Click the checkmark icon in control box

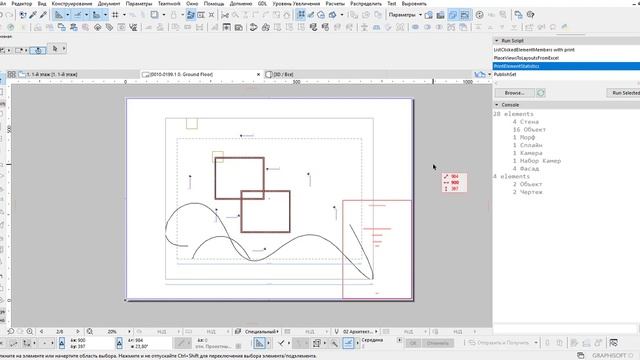pyautogui.click(x=281, y=343)
